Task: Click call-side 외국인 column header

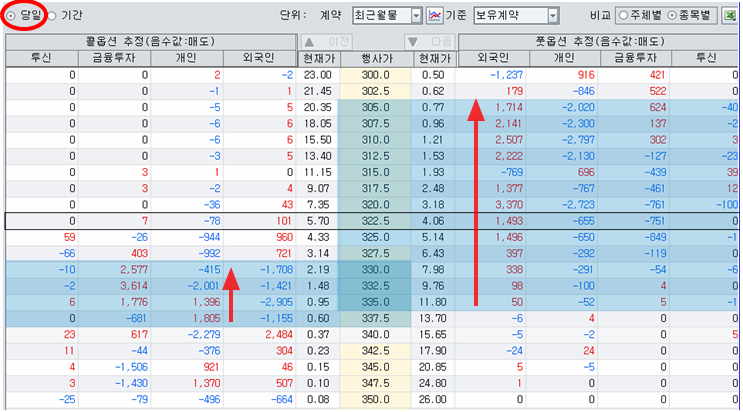Action: point(260,58)
